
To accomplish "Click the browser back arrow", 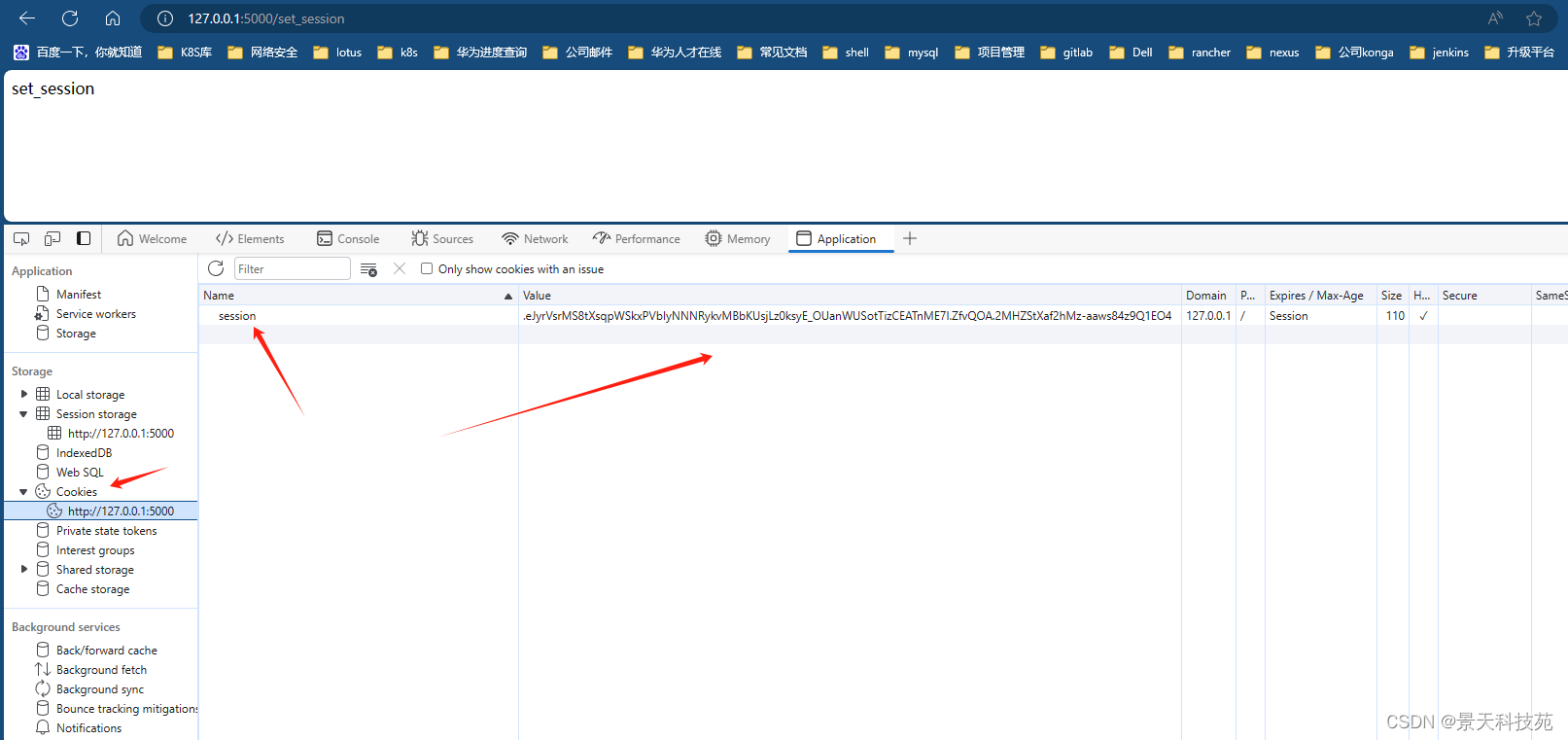I will [27, 18].
